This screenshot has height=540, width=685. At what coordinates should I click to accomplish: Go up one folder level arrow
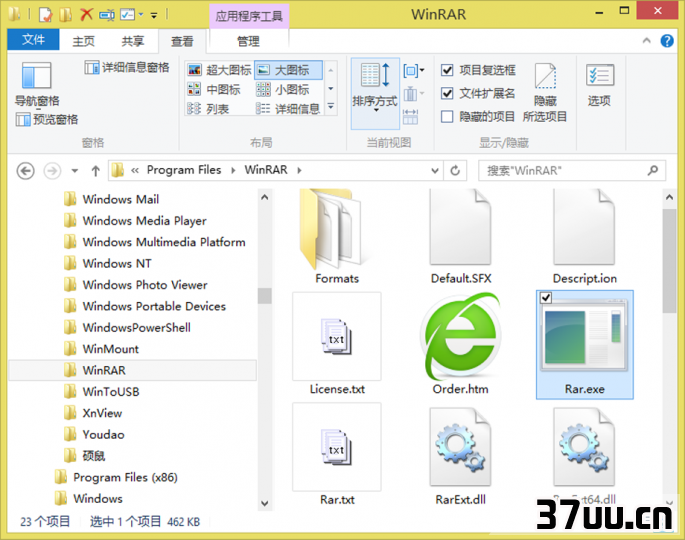[x=95, y=170]
